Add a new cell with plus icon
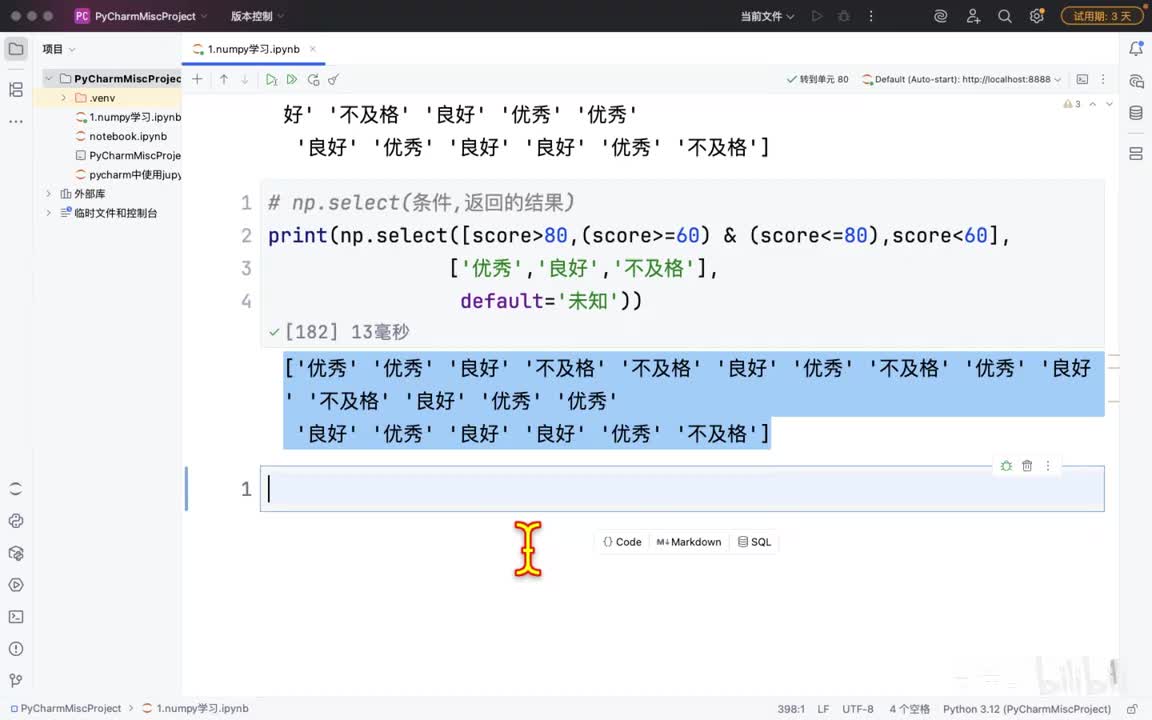Image resolution: width=1152 pixels, height=720 pixels. click(197, 79)
